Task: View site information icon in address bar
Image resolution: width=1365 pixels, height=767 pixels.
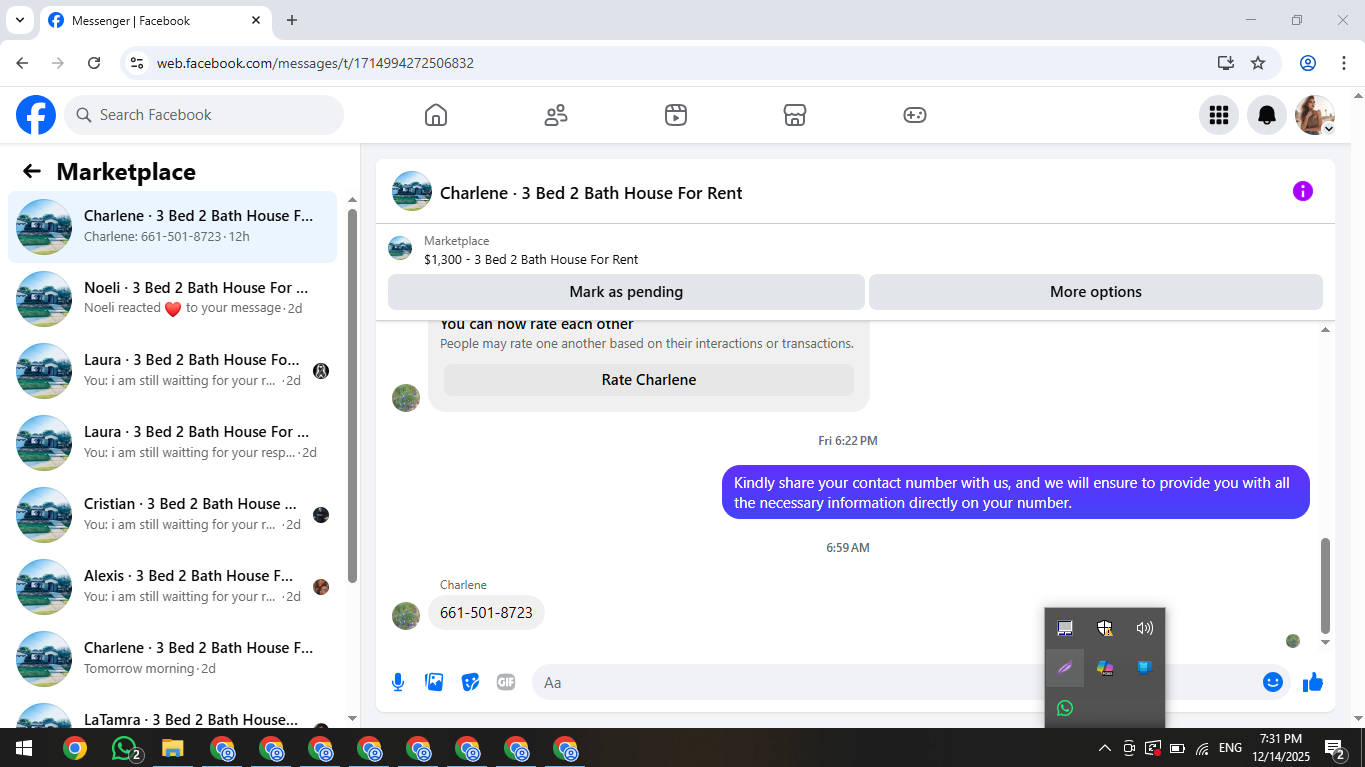Action: [x=138, y=63]
